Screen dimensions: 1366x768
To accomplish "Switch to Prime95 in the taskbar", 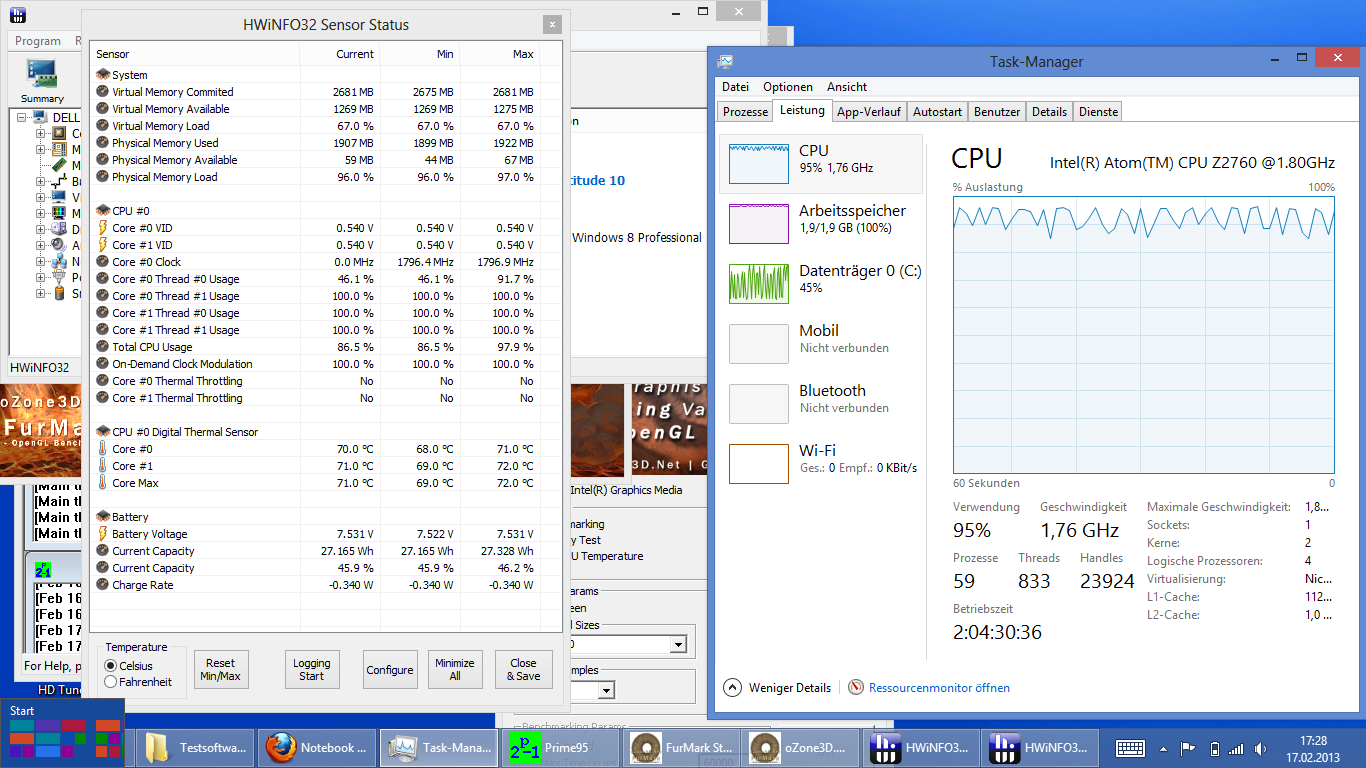I will pyautogui.click(x=562, y=747).
